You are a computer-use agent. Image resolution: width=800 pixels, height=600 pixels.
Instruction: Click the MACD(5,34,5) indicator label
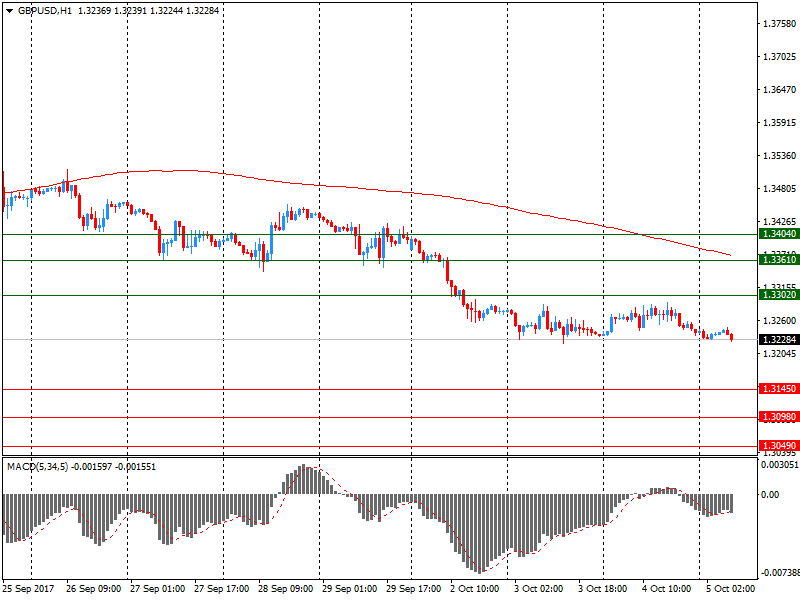click(38, 467)
